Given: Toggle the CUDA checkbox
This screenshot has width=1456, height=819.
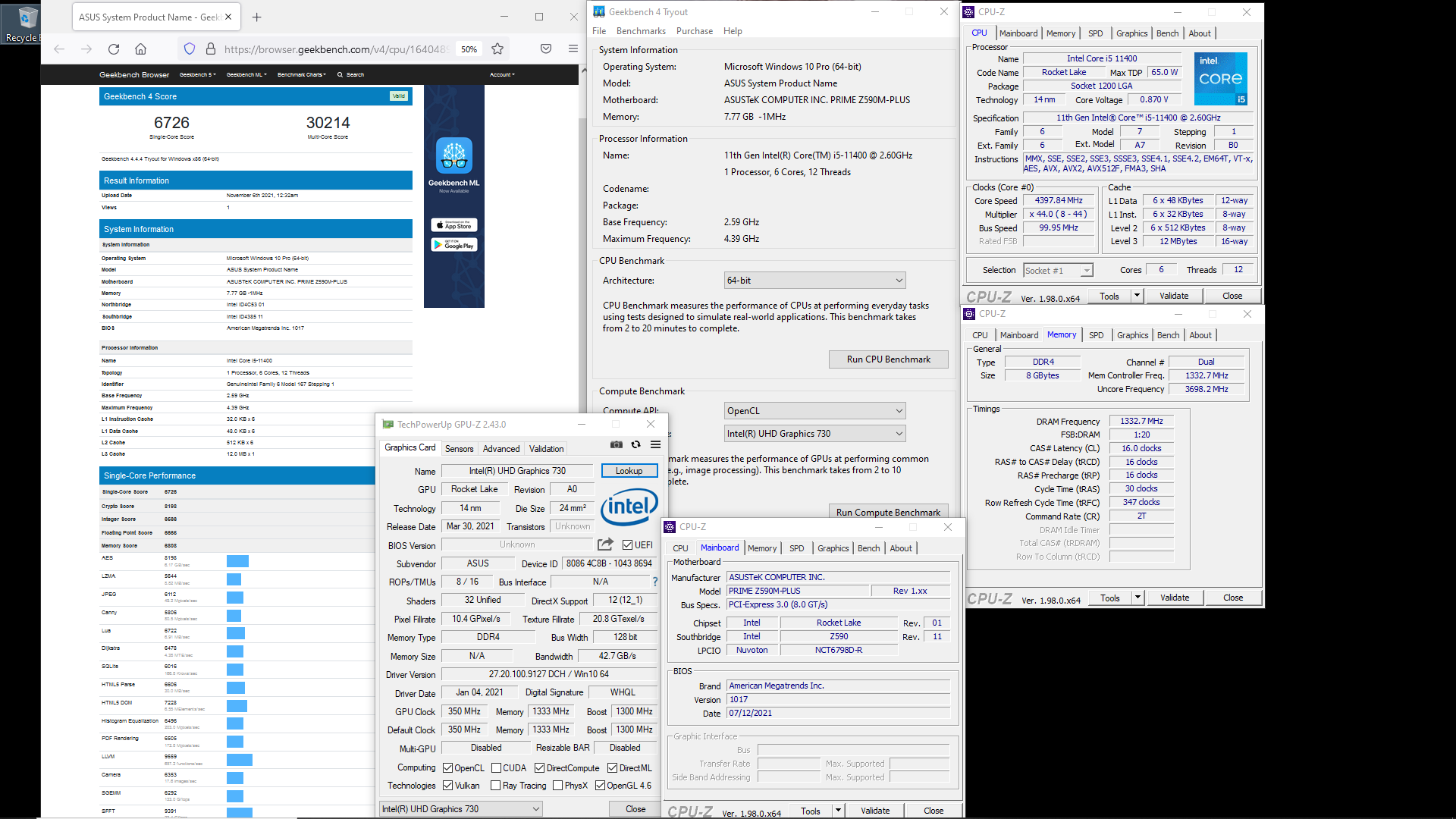Looking at the screenshot, I should click(496, 768).
